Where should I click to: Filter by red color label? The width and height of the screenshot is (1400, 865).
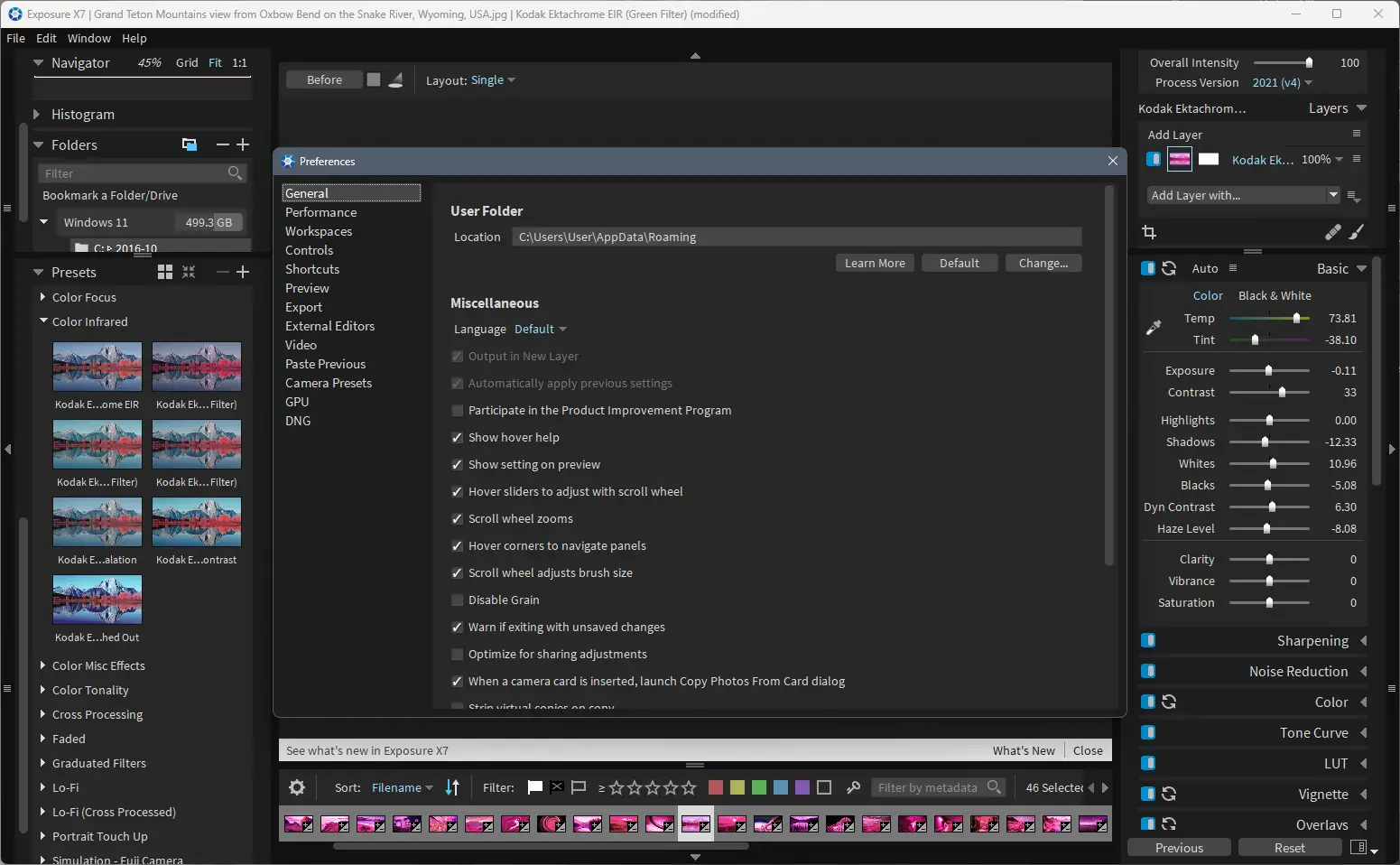click(716, 787)
